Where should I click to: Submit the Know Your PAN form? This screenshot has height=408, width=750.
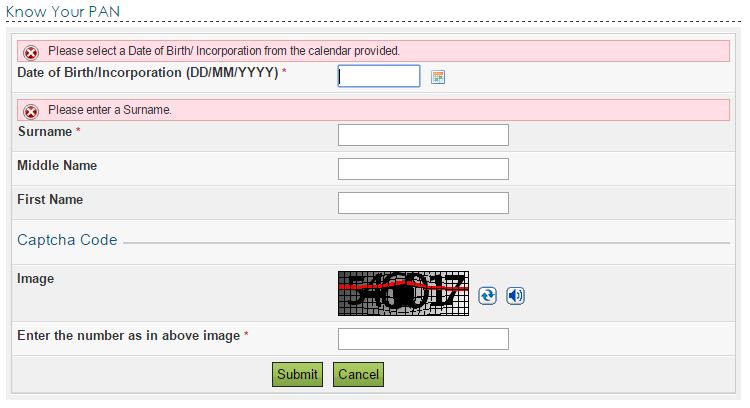297,374
